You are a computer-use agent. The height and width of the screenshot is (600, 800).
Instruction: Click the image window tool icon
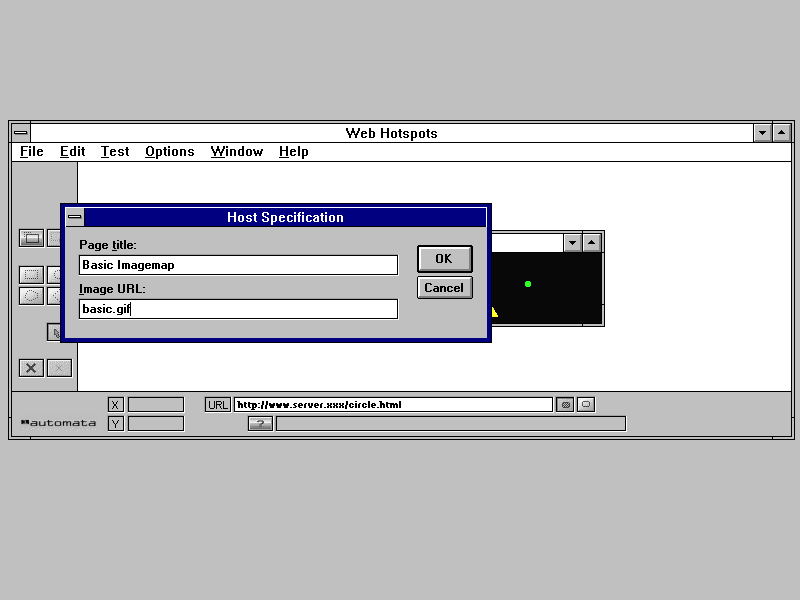pos(31,238)
